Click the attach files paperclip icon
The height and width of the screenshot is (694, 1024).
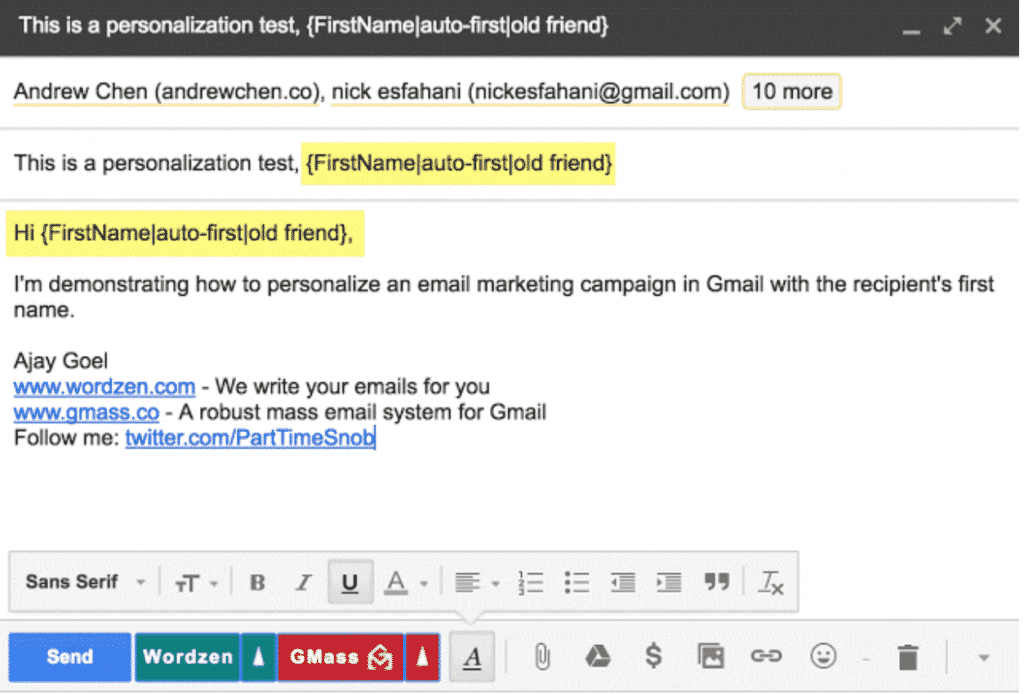[x=541, y=657]
